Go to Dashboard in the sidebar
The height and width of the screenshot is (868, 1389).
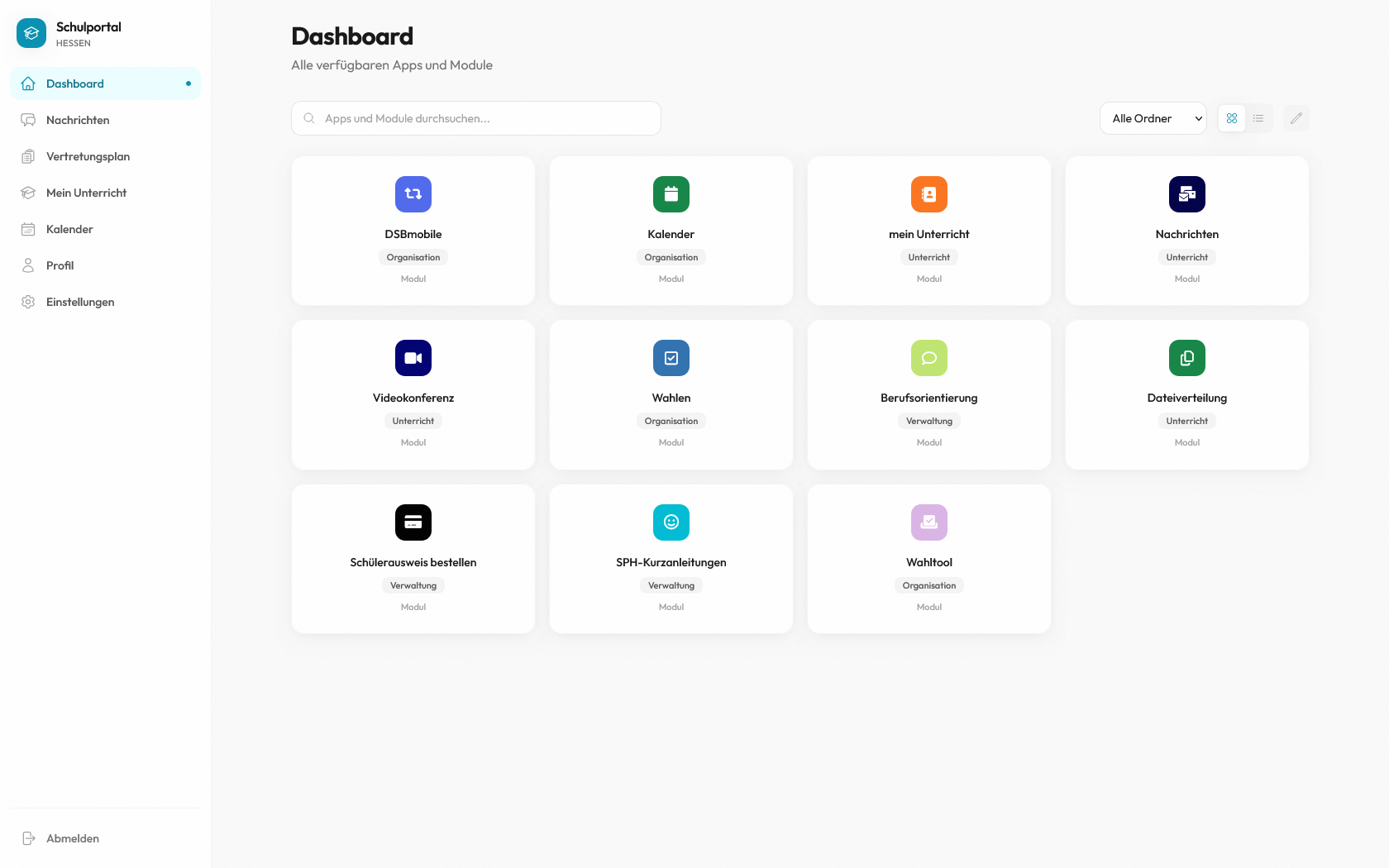(x=105, y=83)
